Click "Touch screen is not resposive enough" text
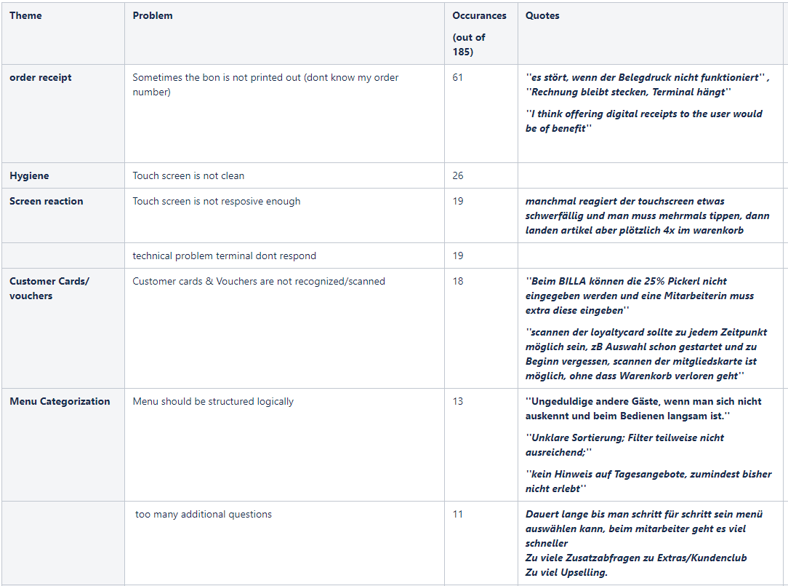Screen dimensions: 788x586 coord(216,201)
